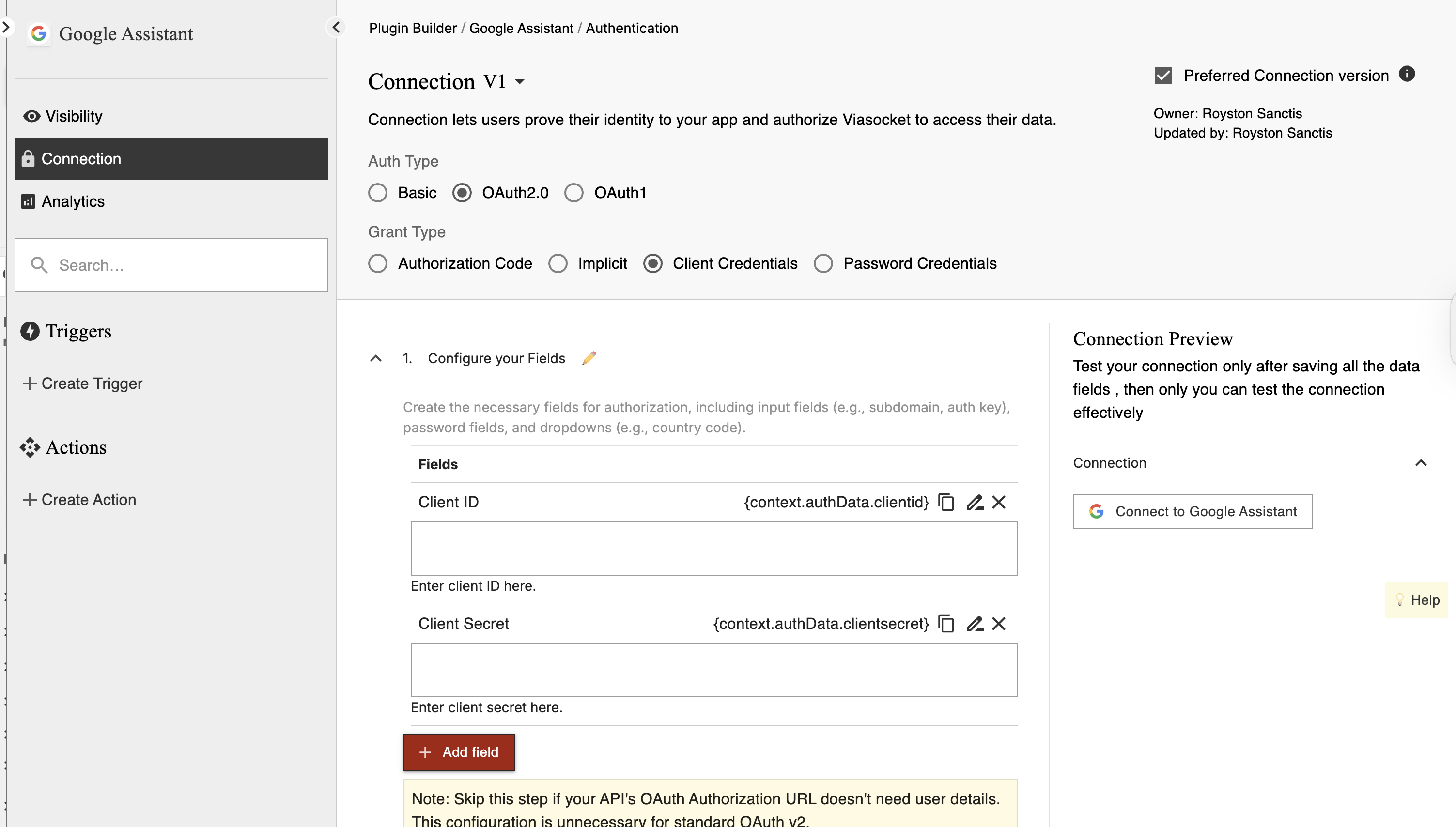Copy the Client Secret context variable
This screenshot has width=1456, height=827.
point(946,624)
